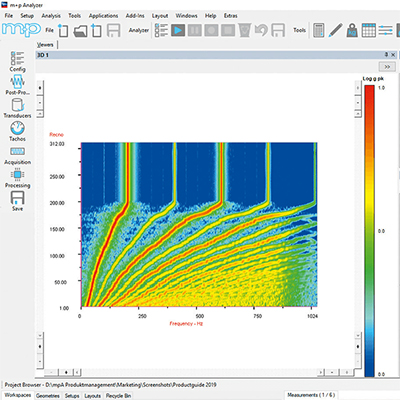
Task: Open the kg weight calibration tool
Action: (x=352, y=30)
